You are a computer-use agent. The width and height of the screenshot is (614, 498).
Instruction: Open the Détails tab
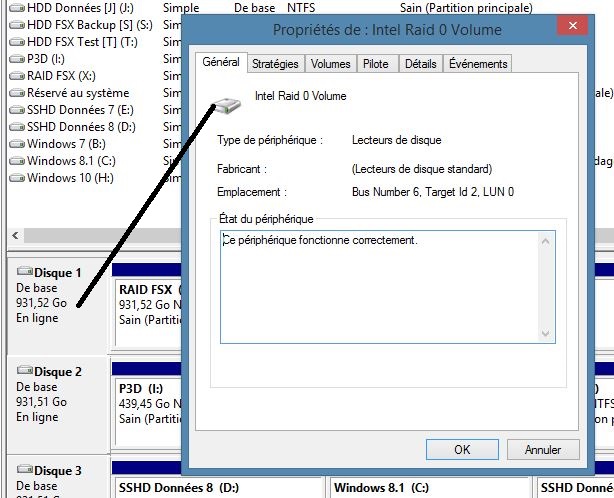[x=421, y=64]
